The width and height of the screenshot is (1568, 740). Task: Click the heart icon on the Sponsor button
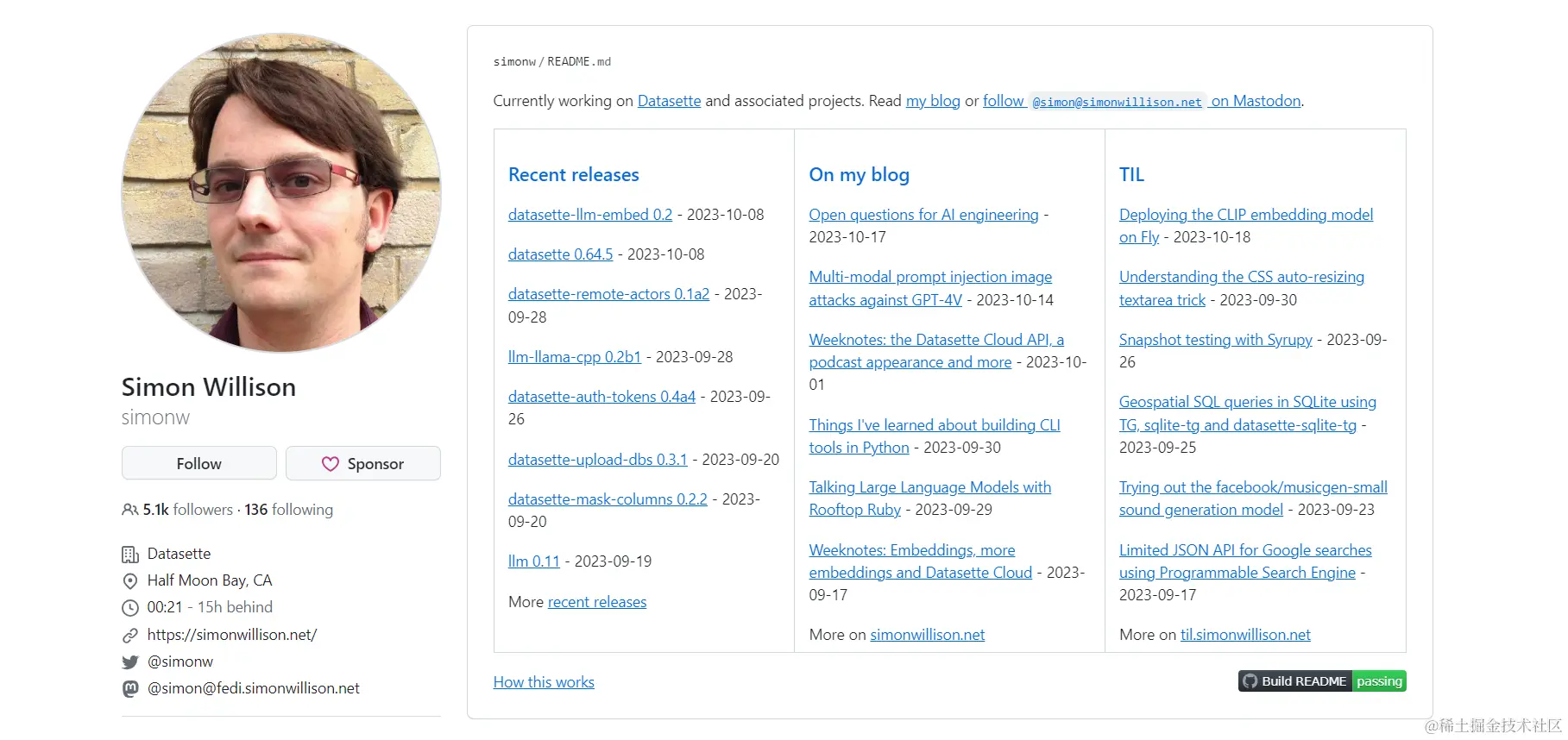pos(331,464)
